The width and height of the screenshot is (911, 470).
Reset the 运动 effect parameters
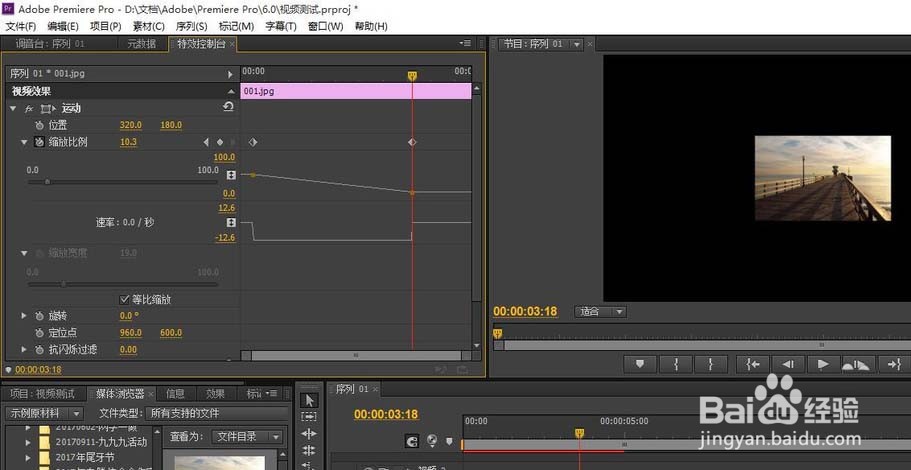pyautogui.click(x=228, y=107)
